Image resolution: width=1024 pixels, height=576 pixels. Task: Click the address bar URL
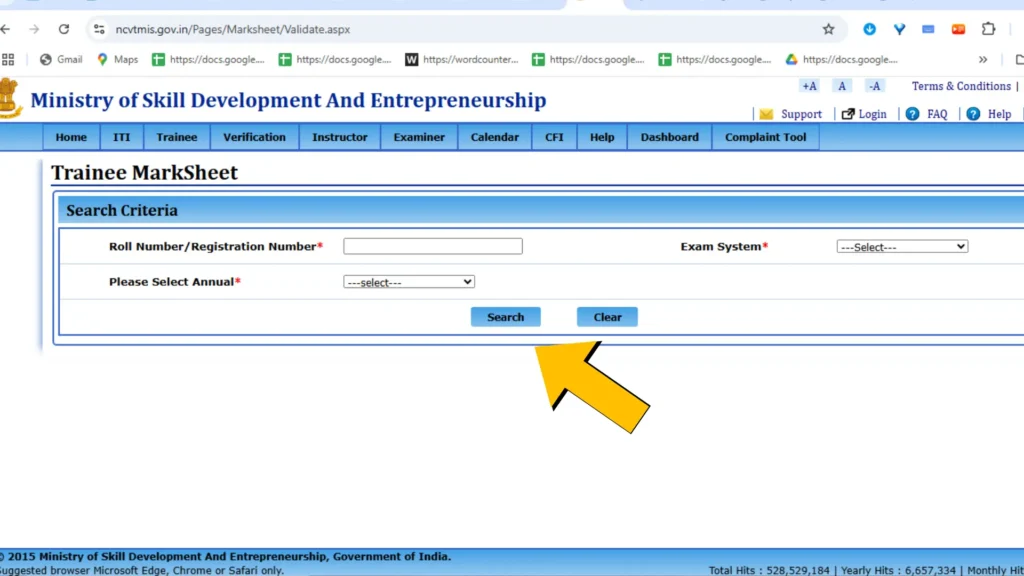(232, 29)
